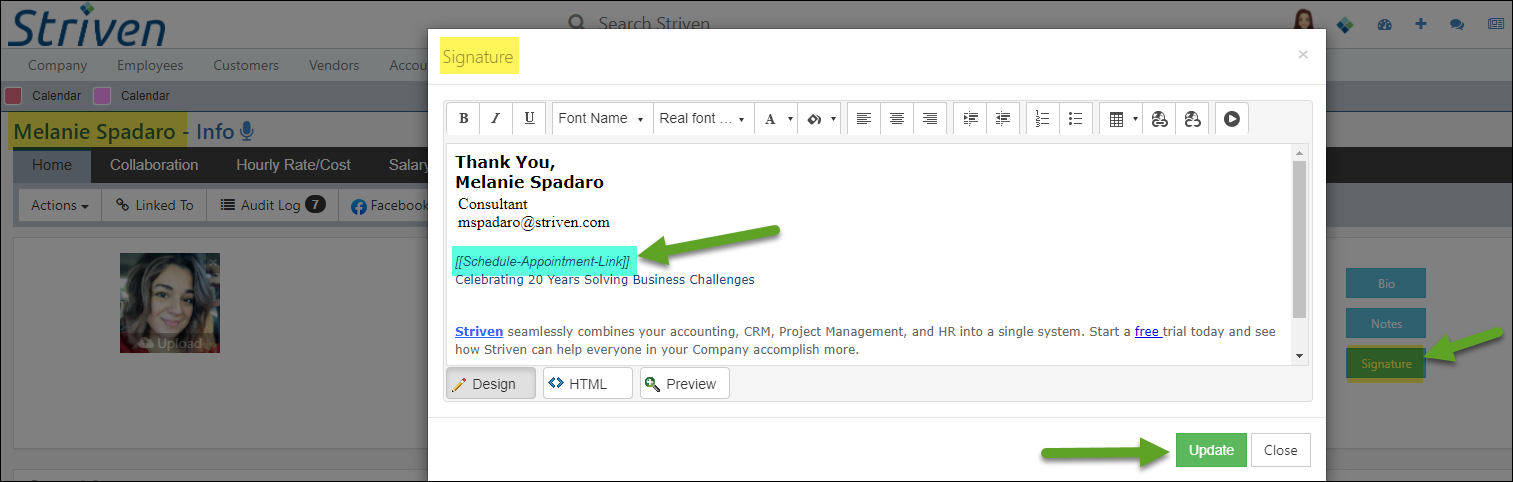
Task: Open the Vendors menu
Action: pos(334,65)
